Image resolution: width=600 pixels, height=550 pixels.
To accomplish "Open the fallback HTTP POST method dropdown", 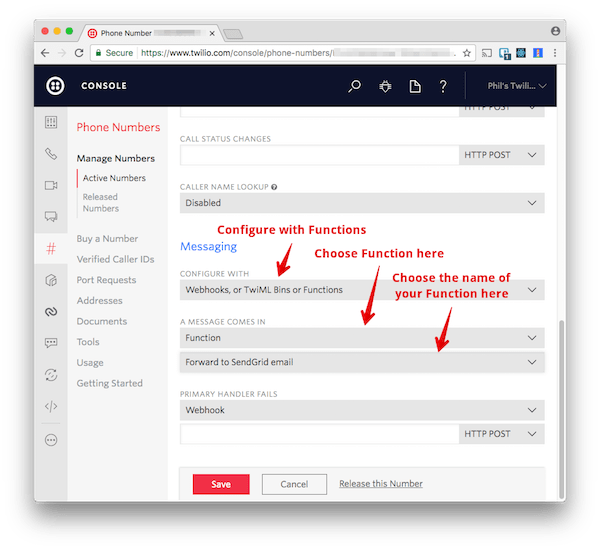I will [501, 434].
